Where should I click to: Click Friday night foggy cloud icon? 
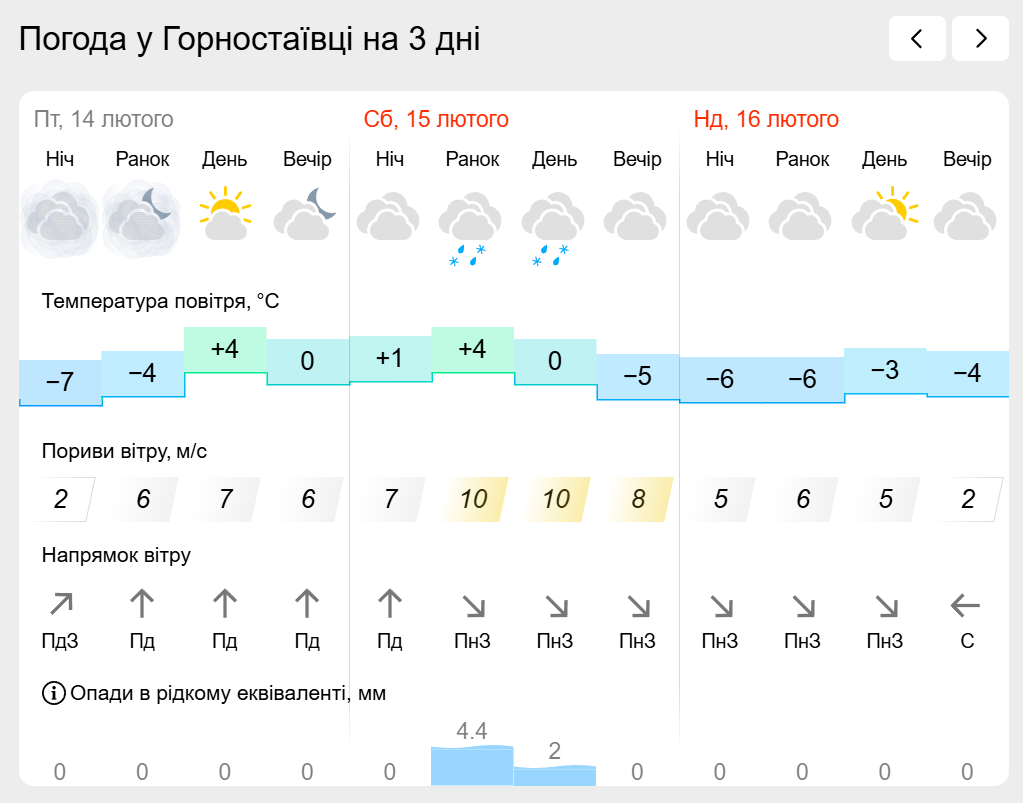pyautogui.click(x=59, y=220)
